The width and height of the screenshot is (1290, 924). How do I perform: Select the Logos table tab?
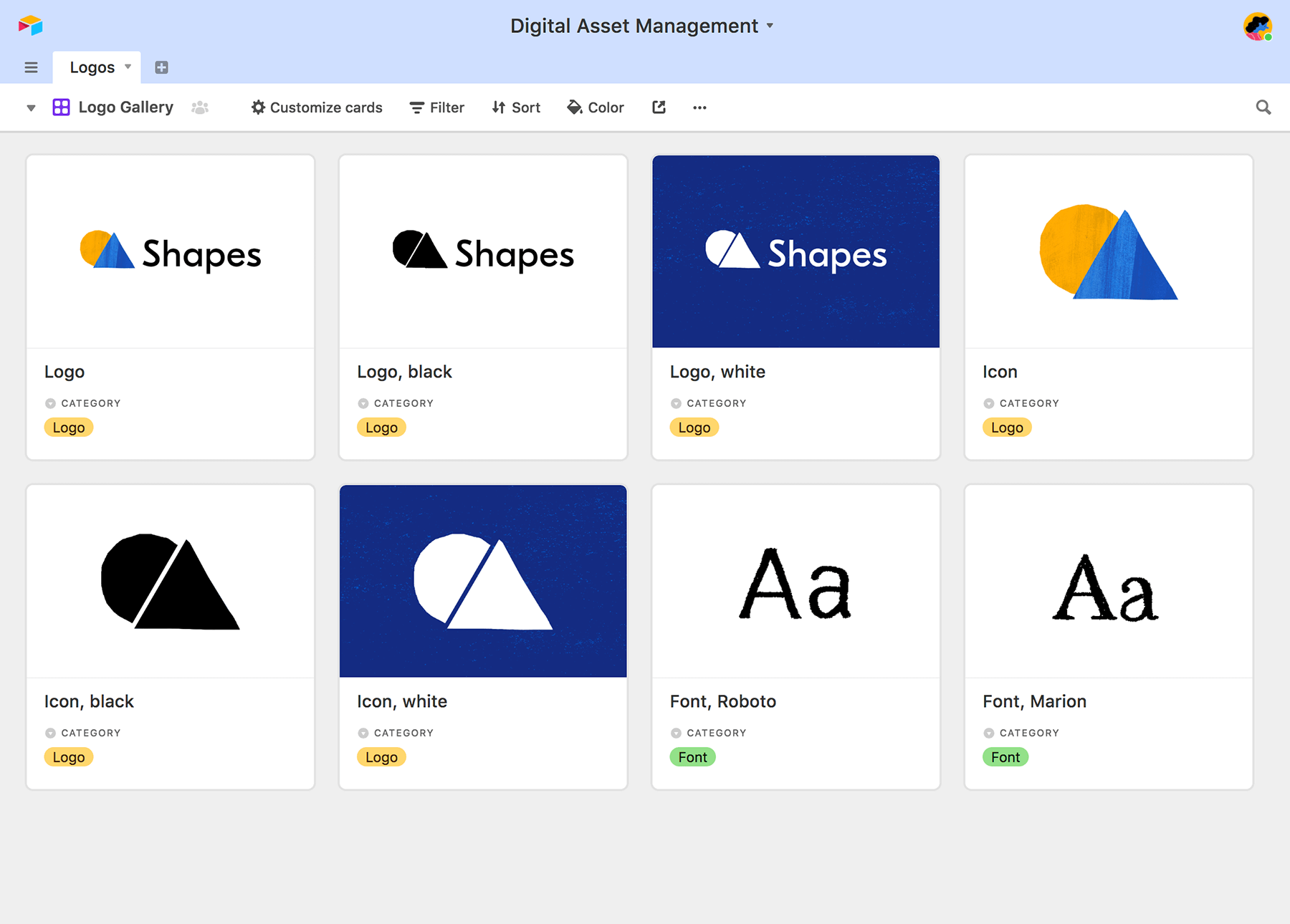(92, 67)
